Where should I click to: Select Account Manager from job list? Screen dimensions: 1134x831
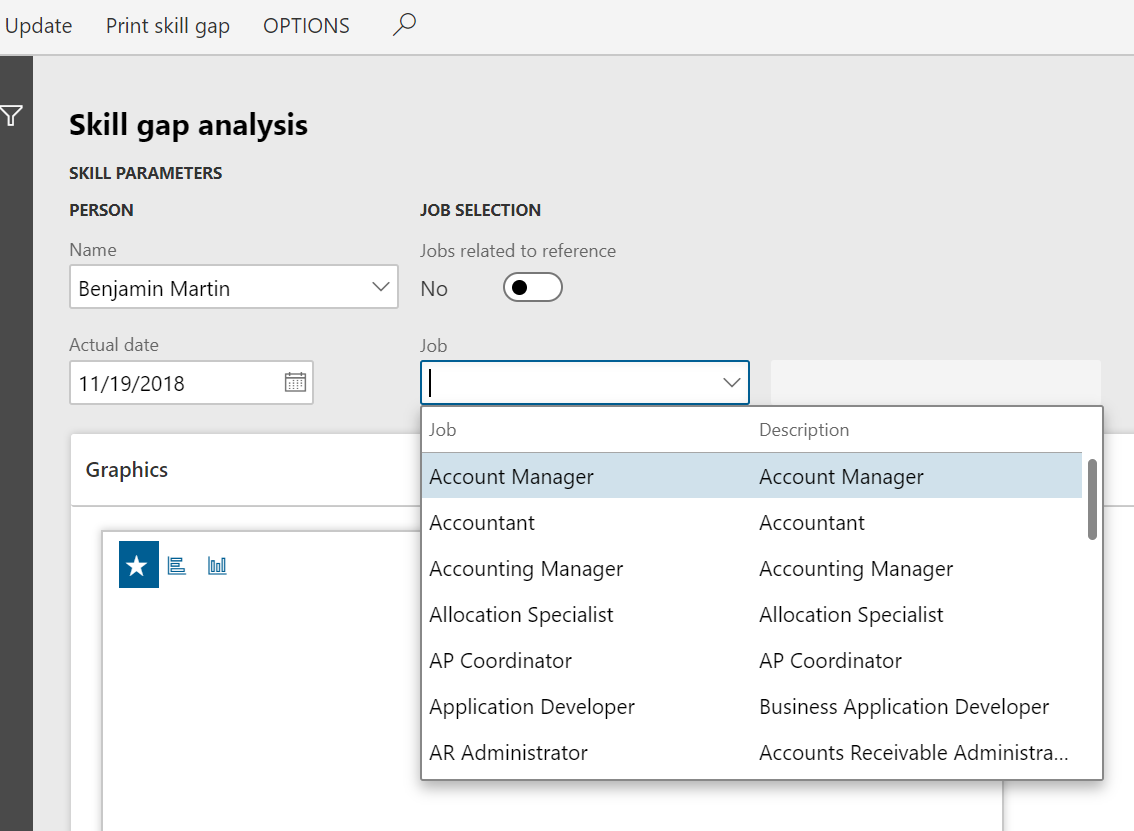pyautogui.click(x=511, y=477)
